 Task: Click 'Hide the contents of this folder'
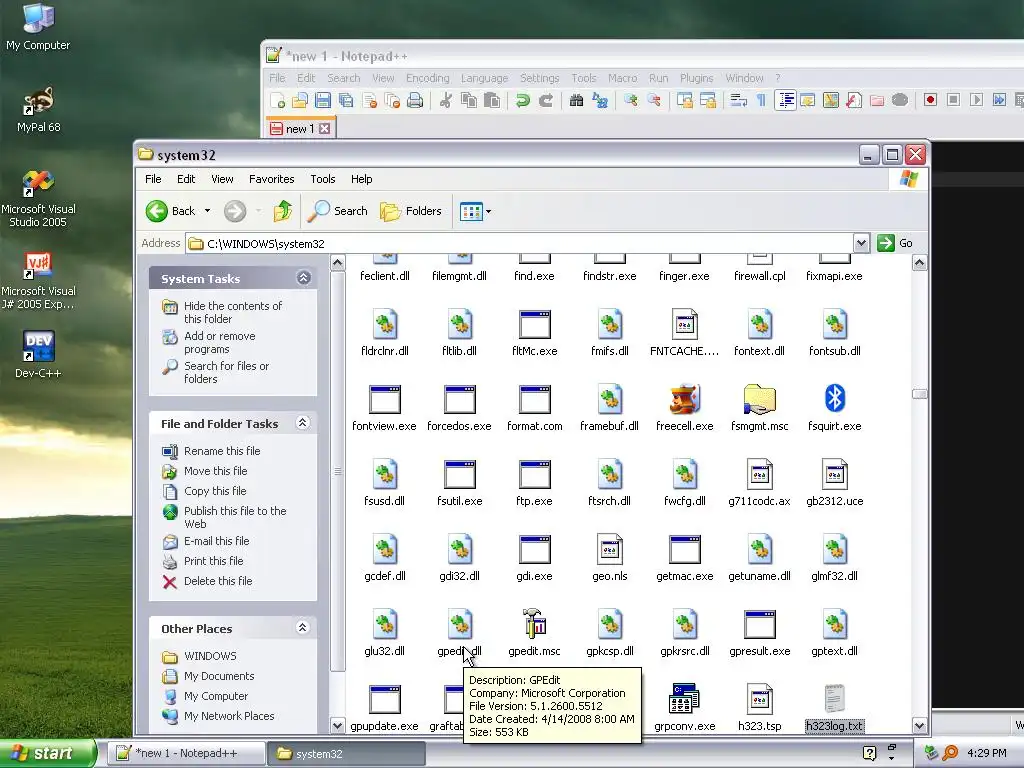[x=232, y=312]
